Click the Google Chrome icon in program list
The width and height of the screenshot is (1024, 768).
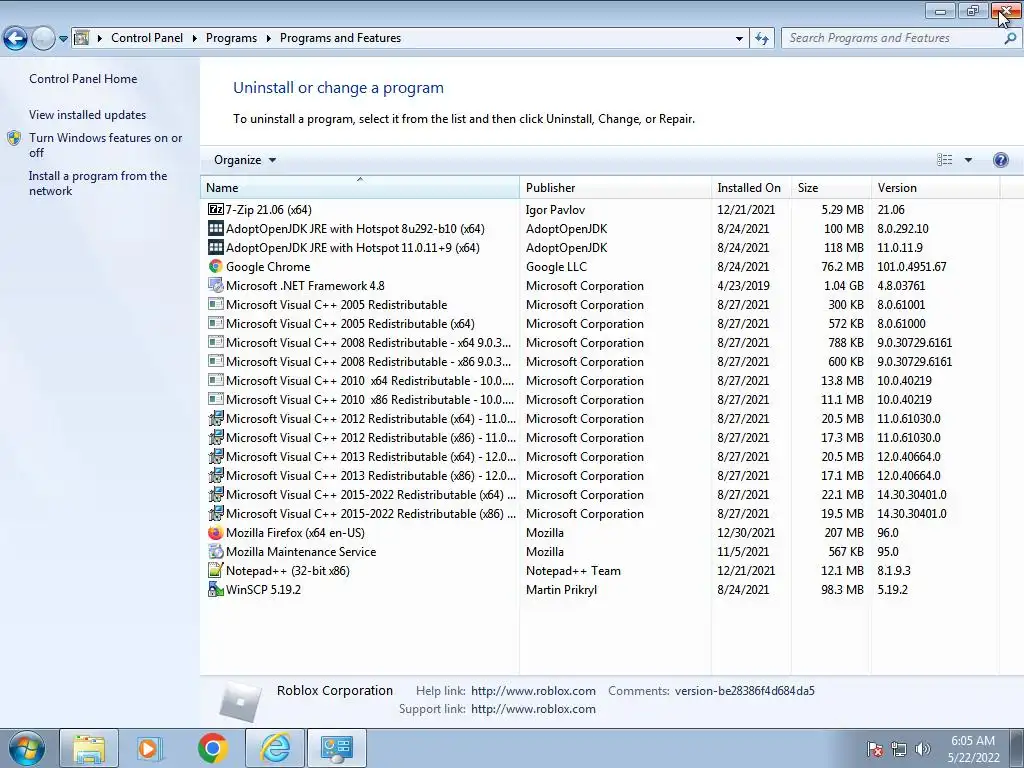click(216, 266)
